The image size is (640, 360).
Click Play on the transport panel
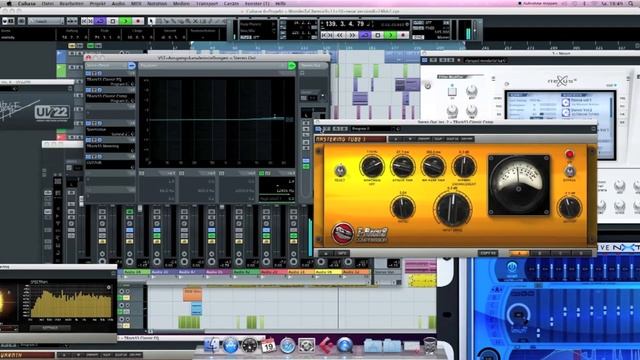[391, 36]
